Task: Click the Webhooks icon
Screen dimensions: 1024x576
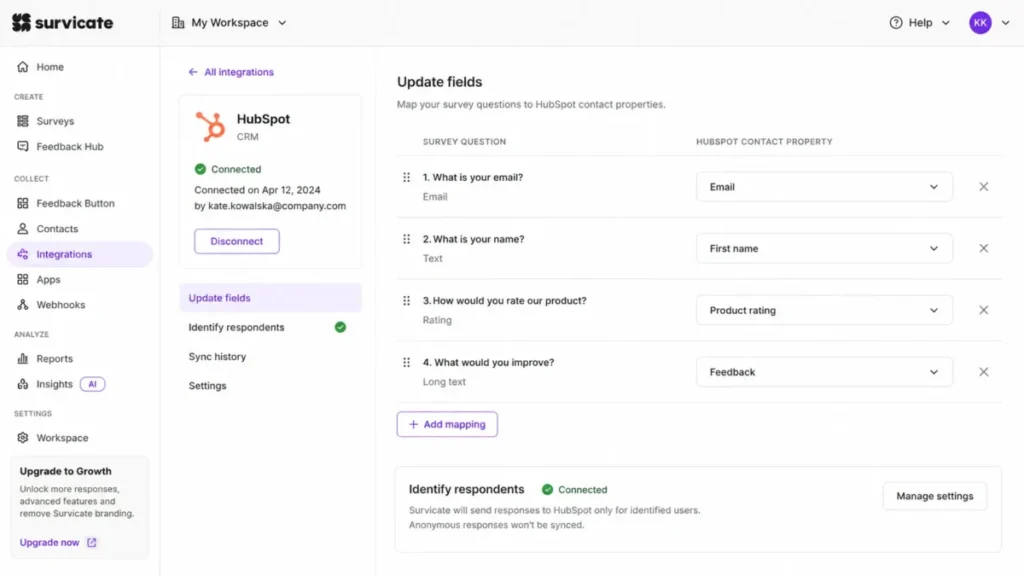Action: coord(23,304)
